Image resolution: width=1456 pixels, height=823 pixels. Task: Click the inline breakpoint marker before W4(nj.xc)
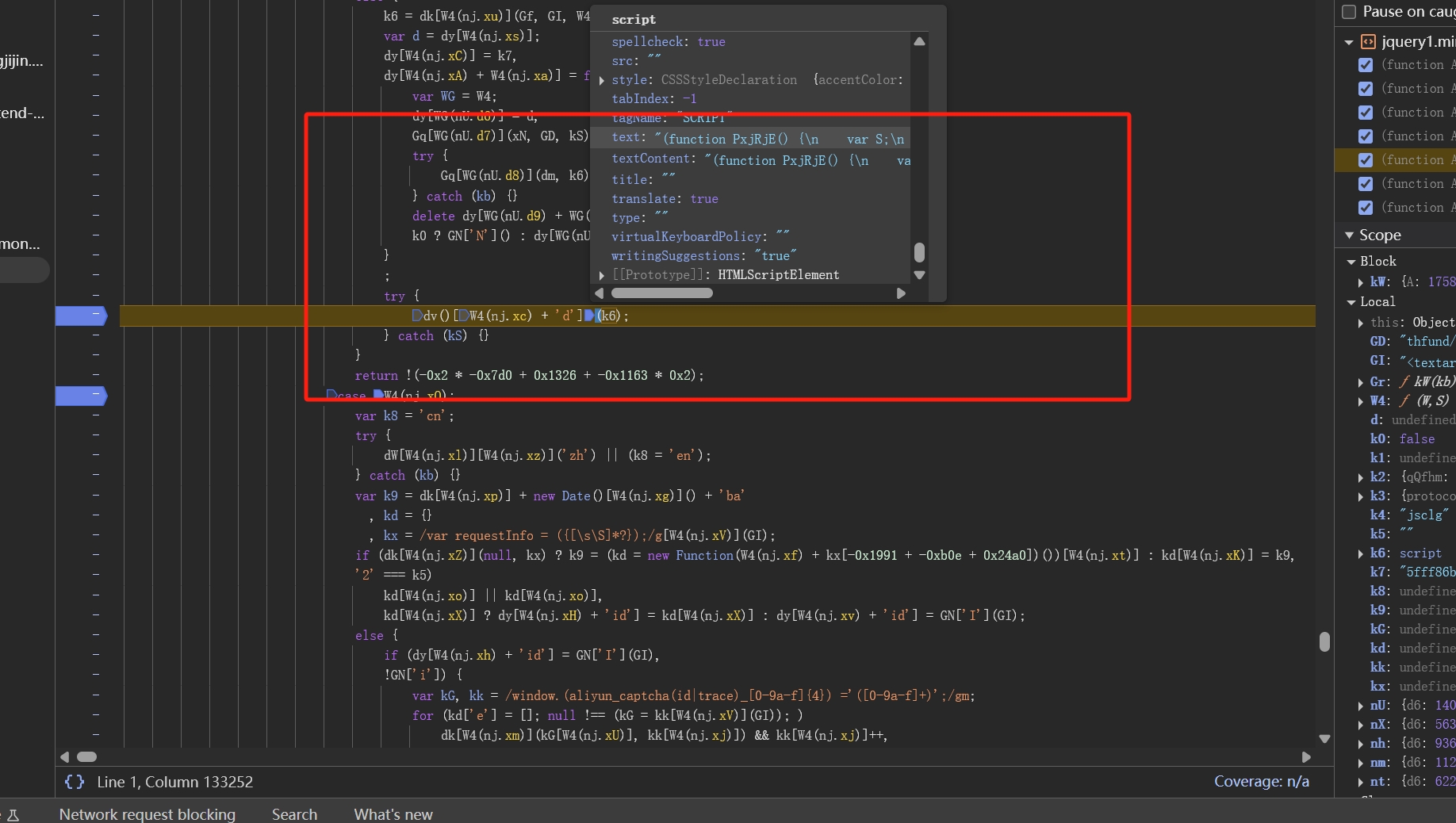(464, 316)
